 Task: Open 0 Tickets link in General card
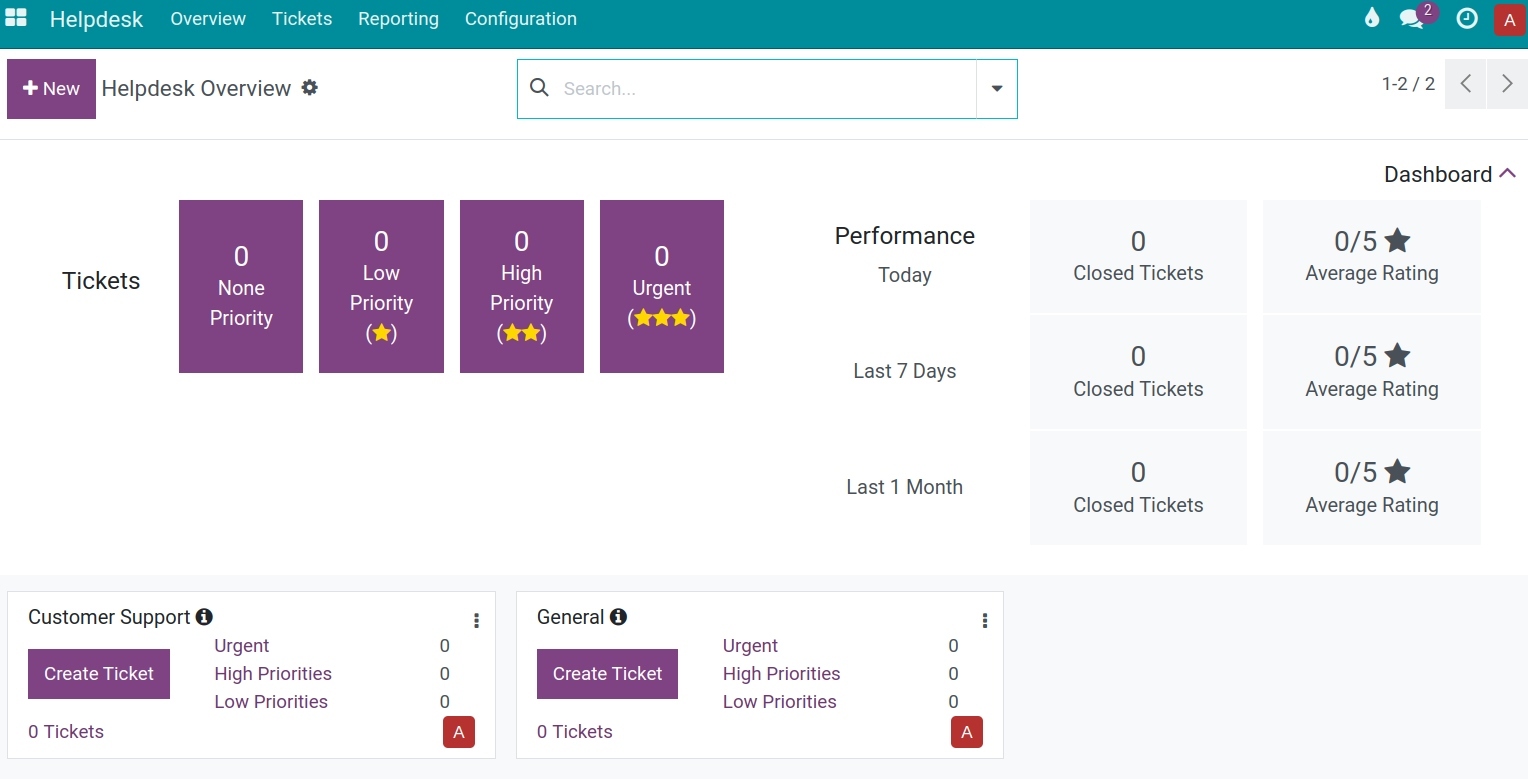575,732
